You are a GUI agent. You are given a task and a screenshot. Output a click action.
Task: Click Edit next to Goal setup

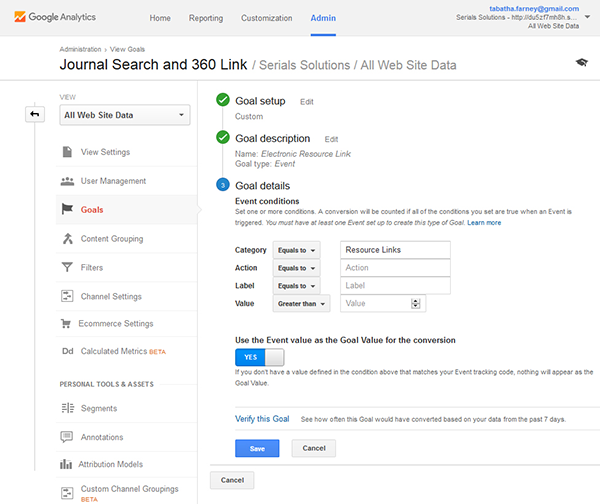point(307,102)
